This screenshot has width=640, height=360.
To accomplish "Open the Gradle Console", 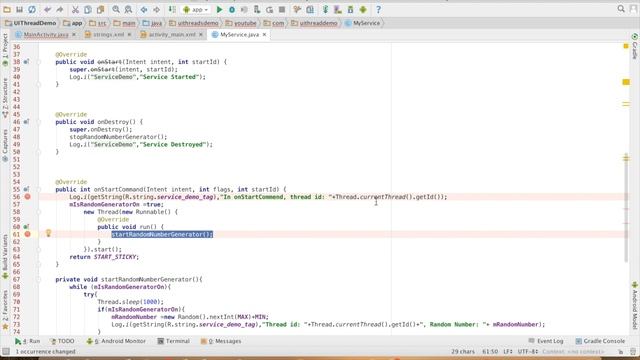I will point(600,341).
